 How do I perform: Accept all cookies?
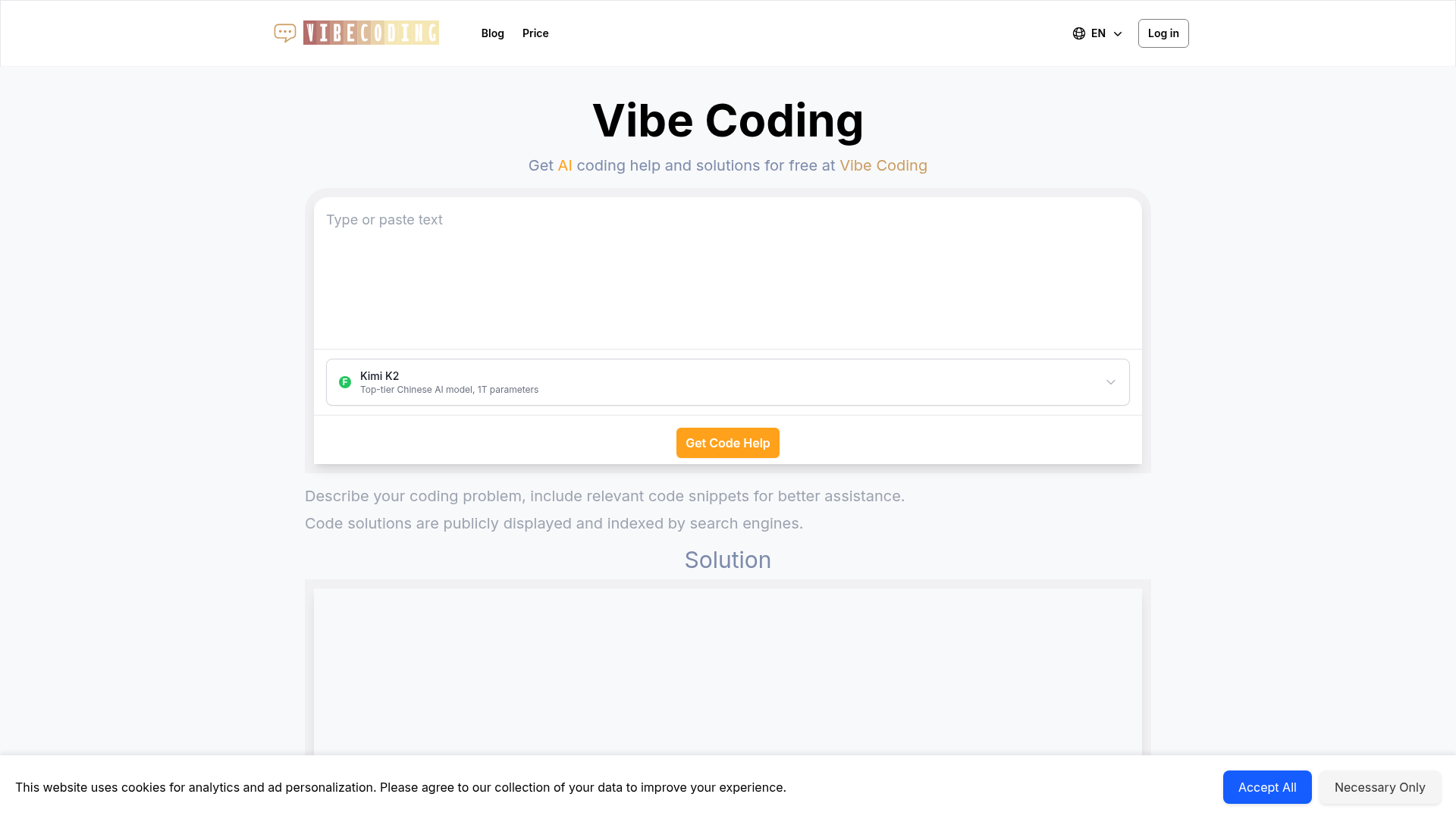pos(1266,787)
